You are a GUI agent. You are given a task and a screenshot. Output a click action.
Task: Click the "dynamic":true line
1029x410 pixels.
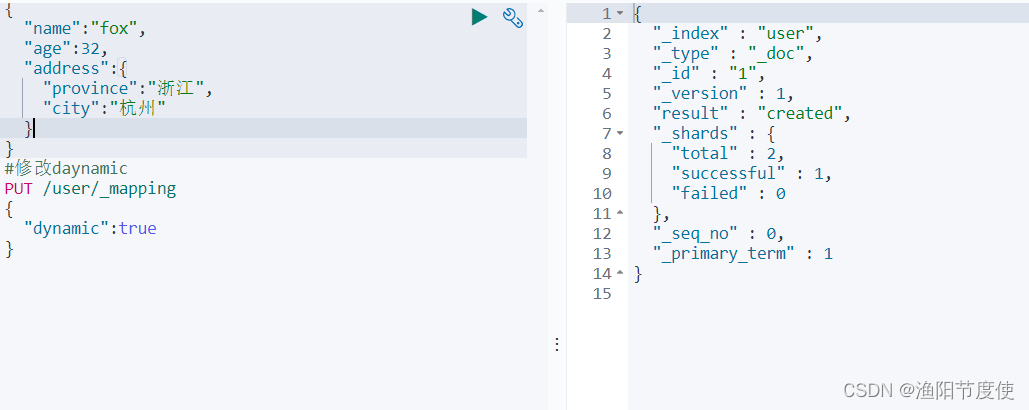pyautogui.click(x=91, y=228)
